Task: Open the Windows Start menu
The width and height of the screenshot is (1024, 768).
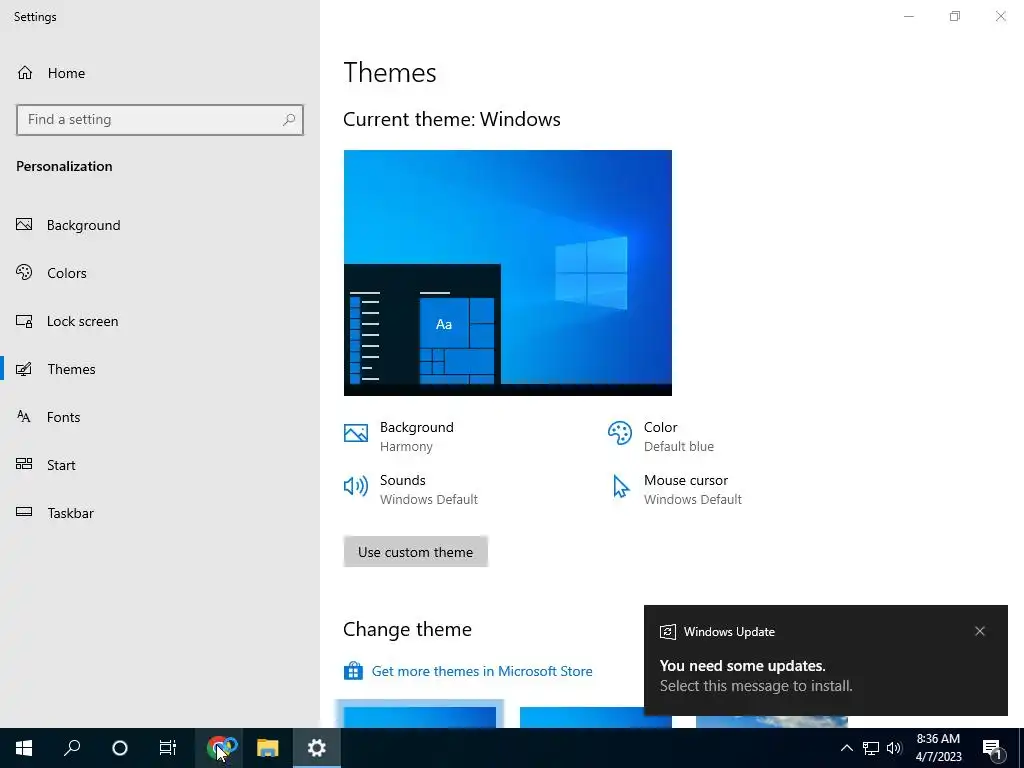Action: (x=24, y=748)
